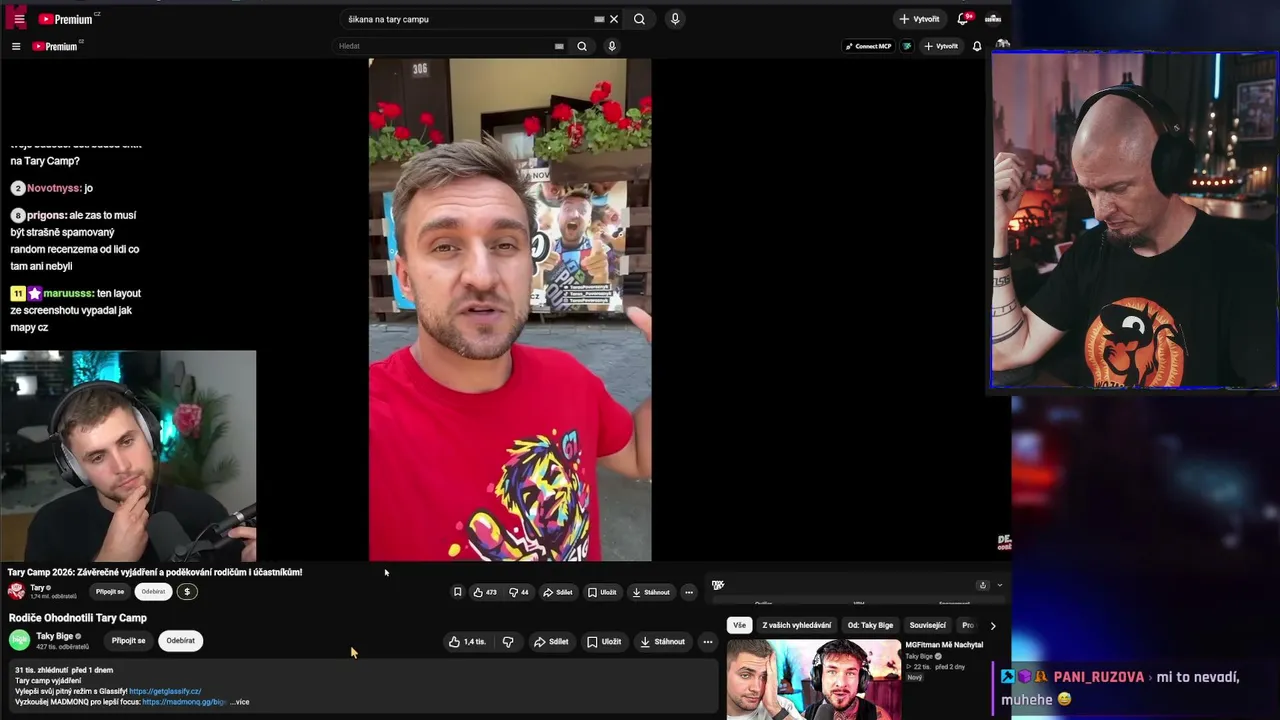Expand the description with '...více'
1280x720 pixels.
tap(240, 702)
